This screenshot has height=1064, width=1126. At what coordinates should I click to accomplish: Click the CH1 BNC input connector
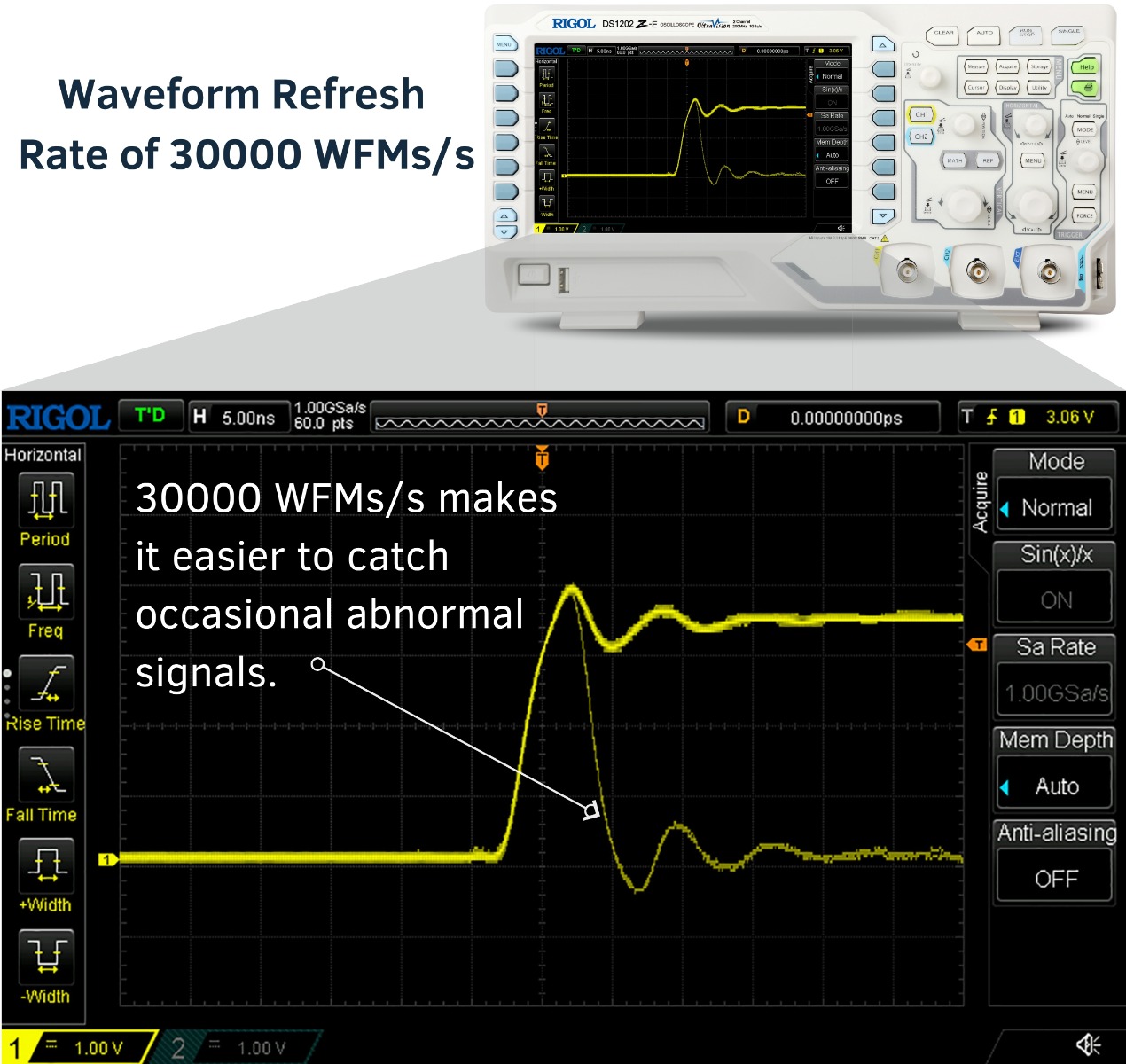[906, 270]
